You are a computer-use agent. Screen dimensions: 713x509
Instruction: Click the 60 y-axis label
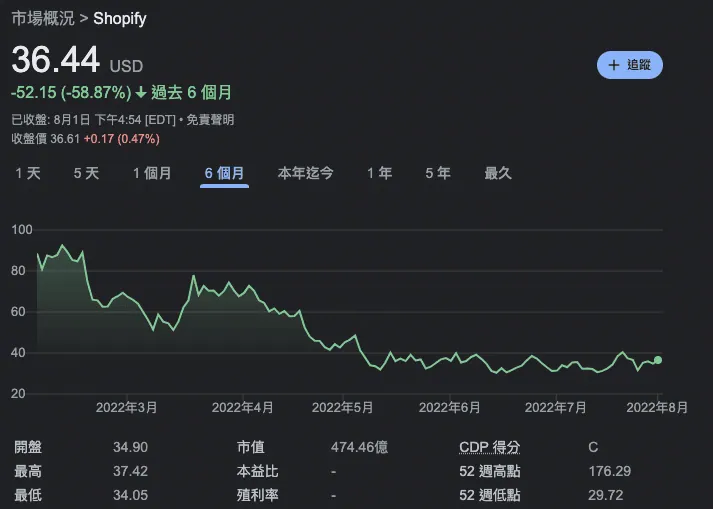(x=18, y=312)
